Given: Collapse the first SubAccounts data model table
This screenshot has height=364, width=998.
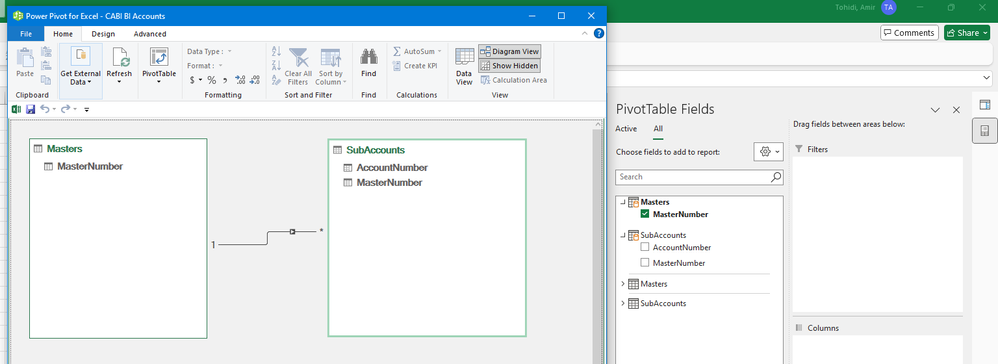Looking at the screenshot, I should (x=623, y=235).
